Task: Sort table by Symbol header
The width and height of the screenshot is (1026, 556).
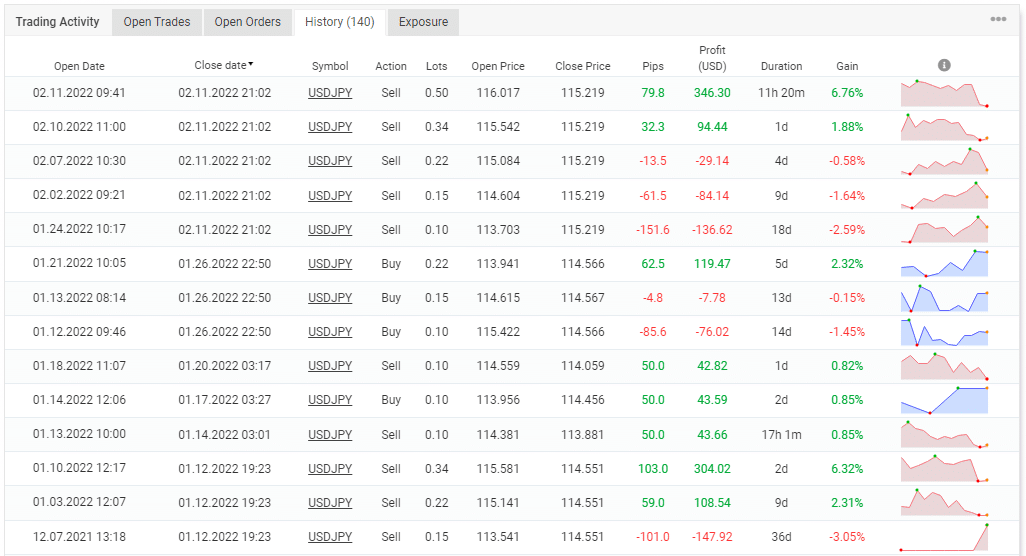Action: [330, 66]
